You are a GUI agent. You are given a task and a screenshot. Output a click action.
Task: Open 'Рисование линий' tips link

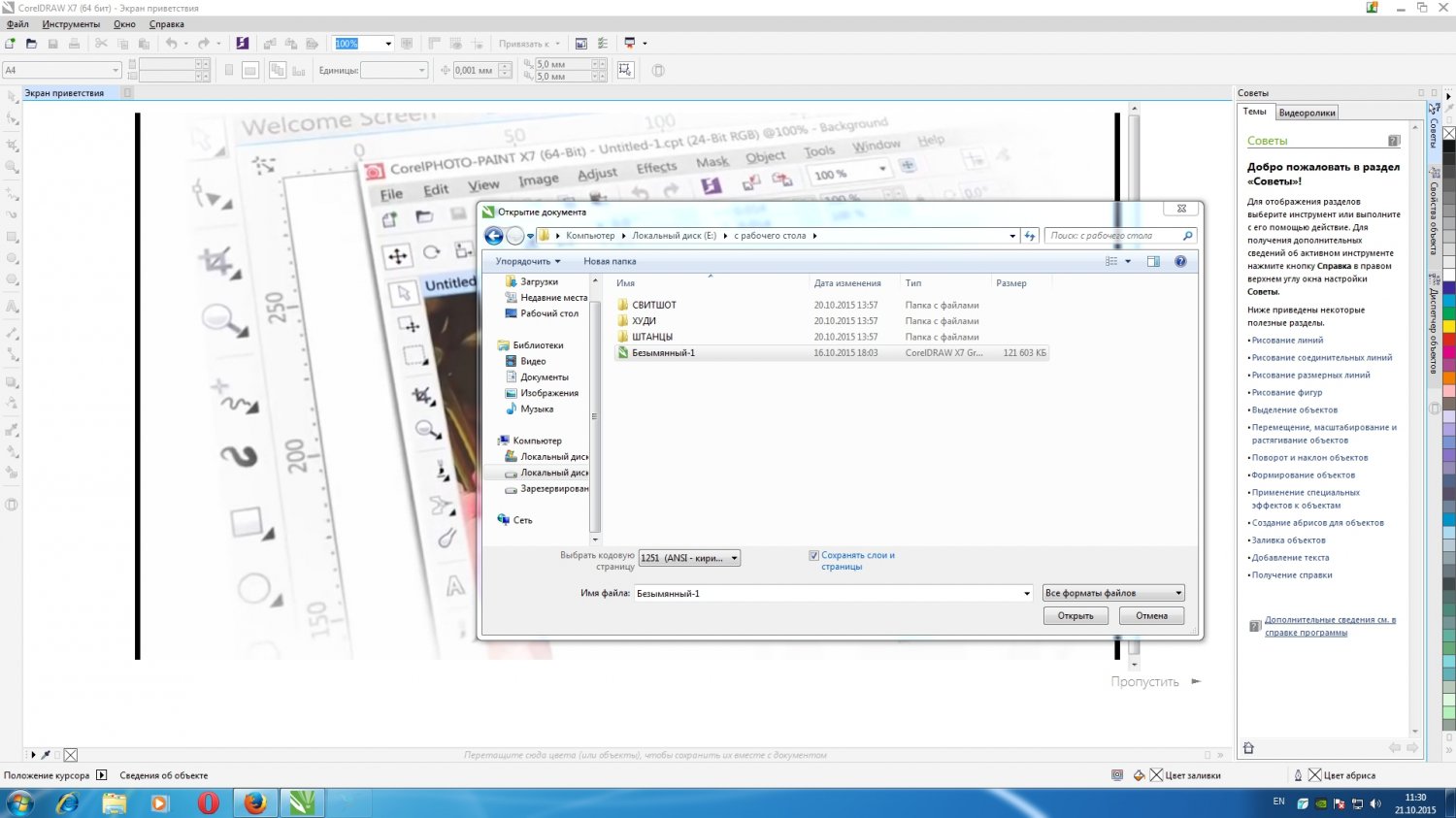pos(1287,341)
